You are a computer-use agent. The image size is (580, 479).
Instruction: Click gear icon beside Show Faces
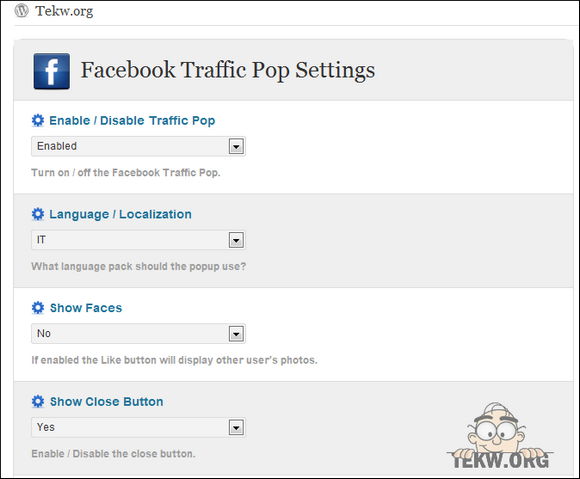38,307
